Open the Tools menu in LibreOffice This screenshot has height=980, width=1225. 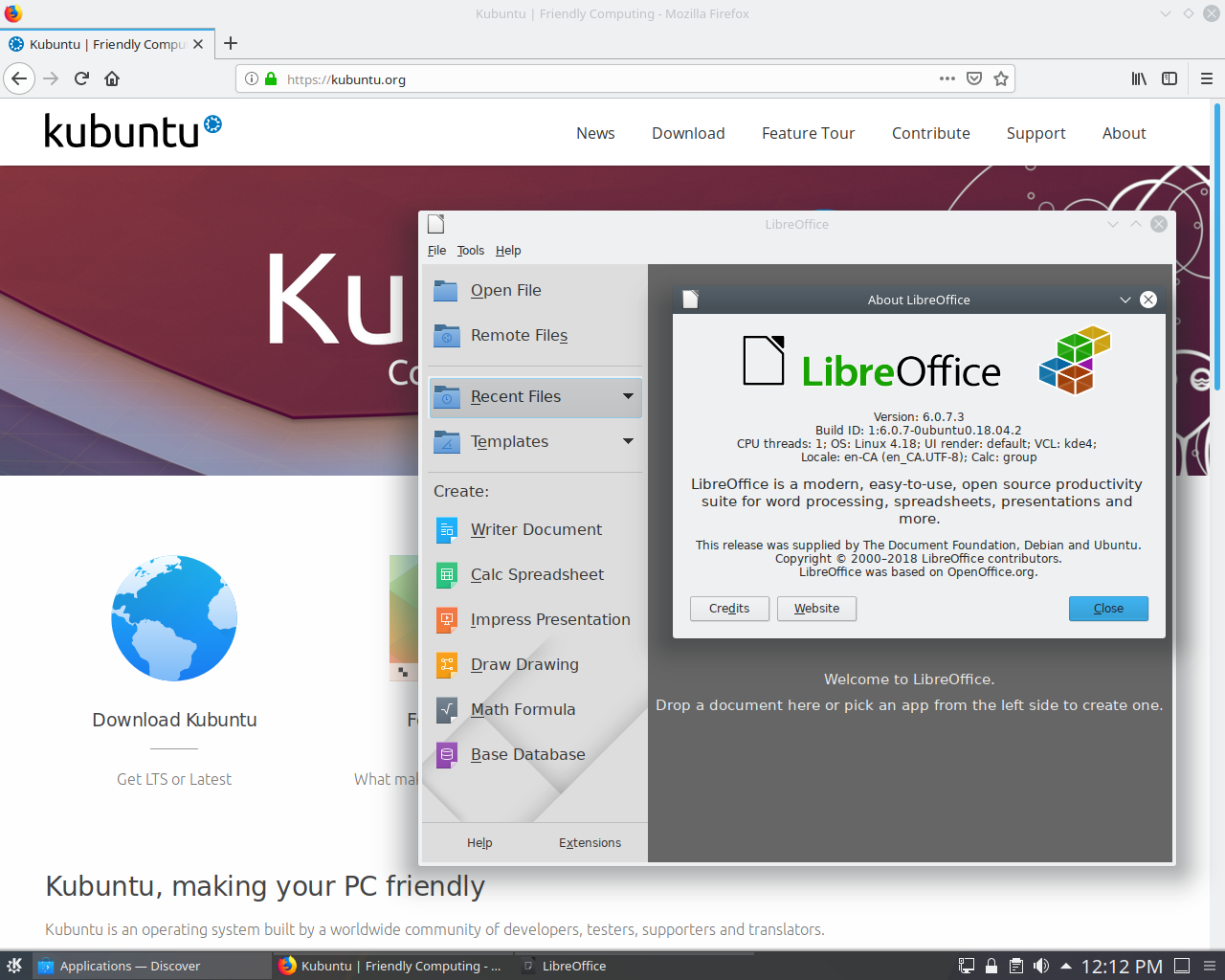[x=470, y=250]
